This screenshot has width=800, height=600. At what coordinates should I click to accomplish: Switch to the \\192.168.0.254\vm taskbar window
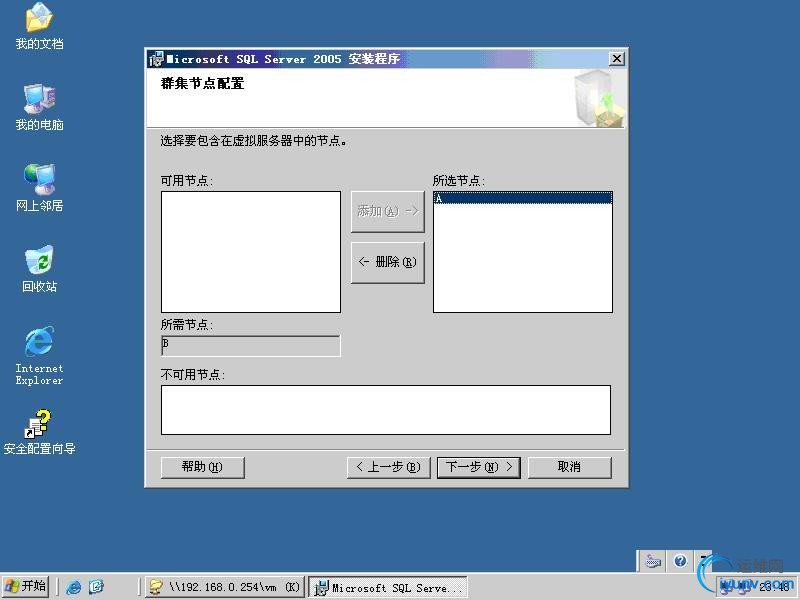[224, 587]
